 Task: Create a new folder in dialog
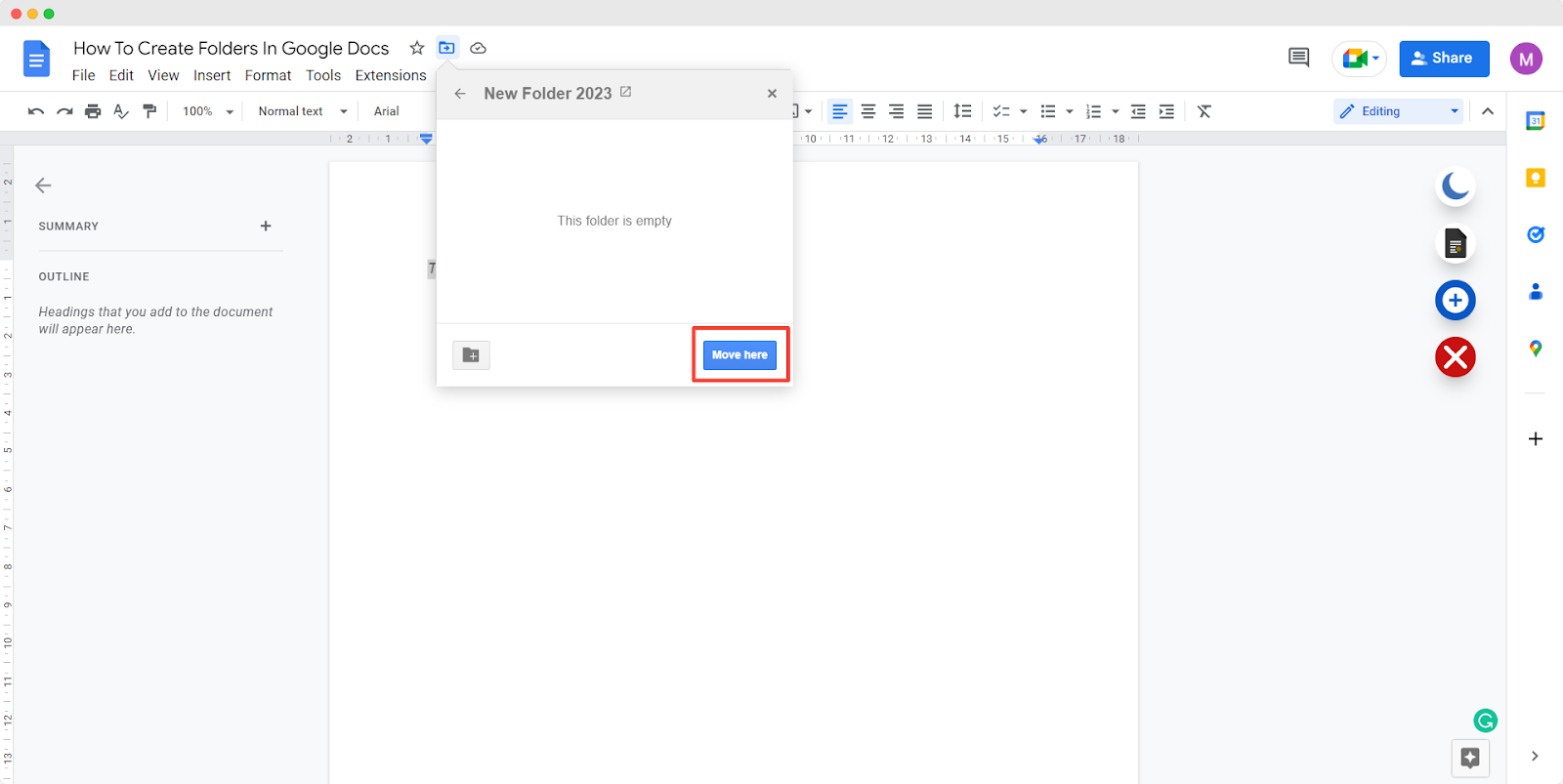[471, 355]
